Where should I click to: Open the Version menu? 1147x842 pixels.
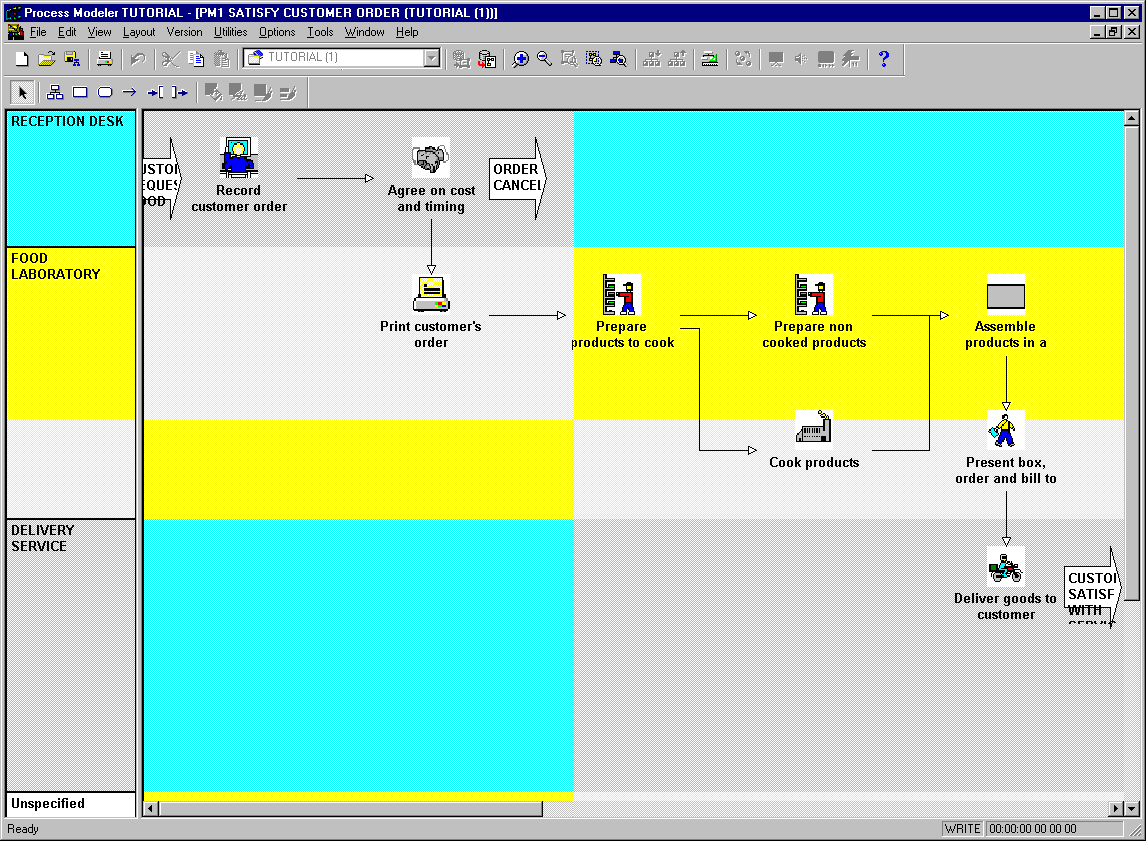pyautogui.click(x=185, y=32)
